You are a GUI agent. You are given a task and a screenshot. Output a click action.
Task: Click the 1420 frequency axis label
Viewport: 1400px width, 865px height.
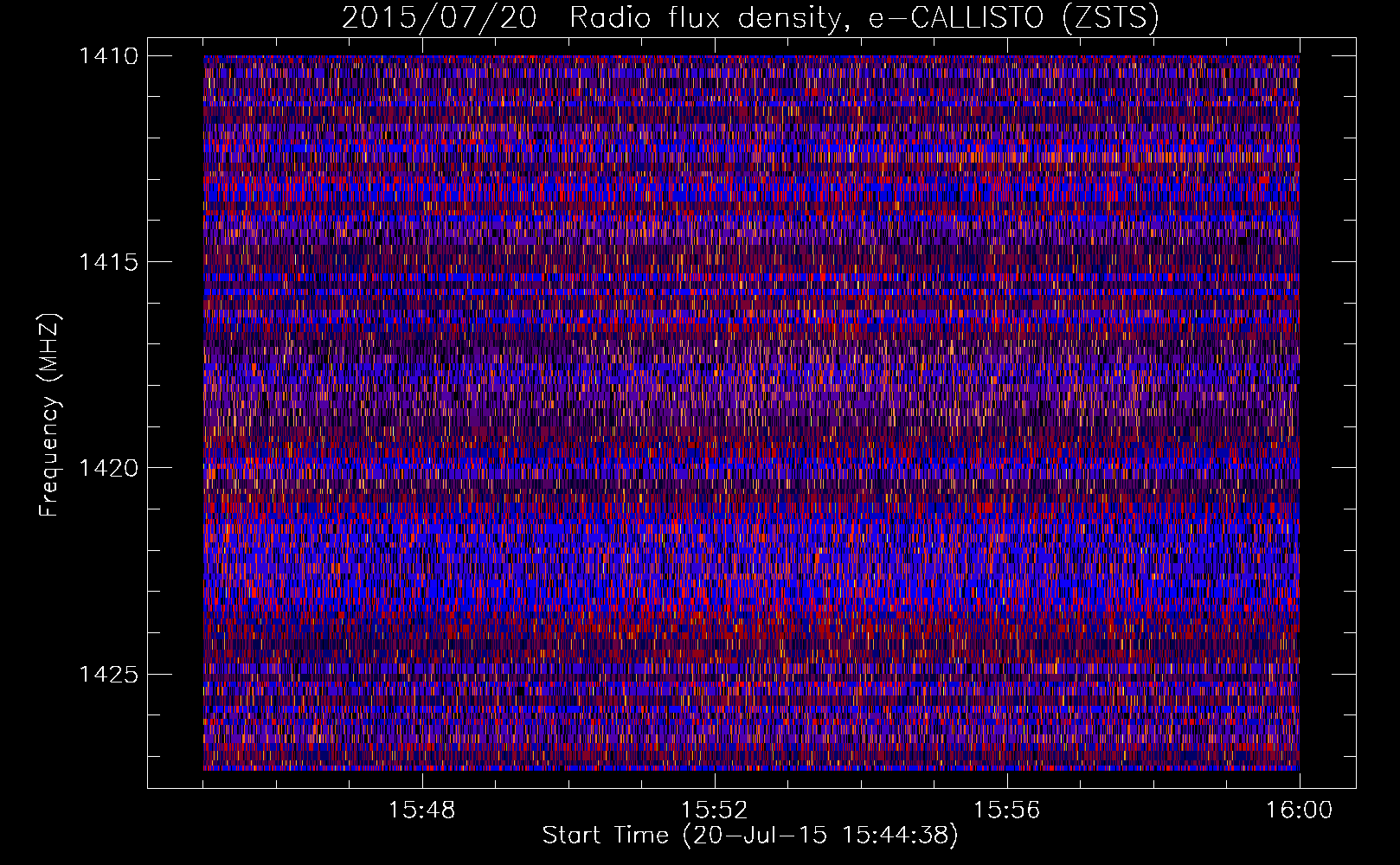pos(108,468)
